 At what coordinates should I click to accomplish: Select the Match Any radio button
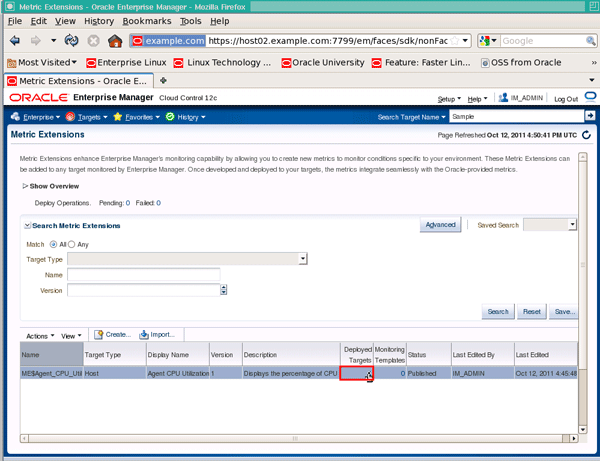tap(72, 244)
